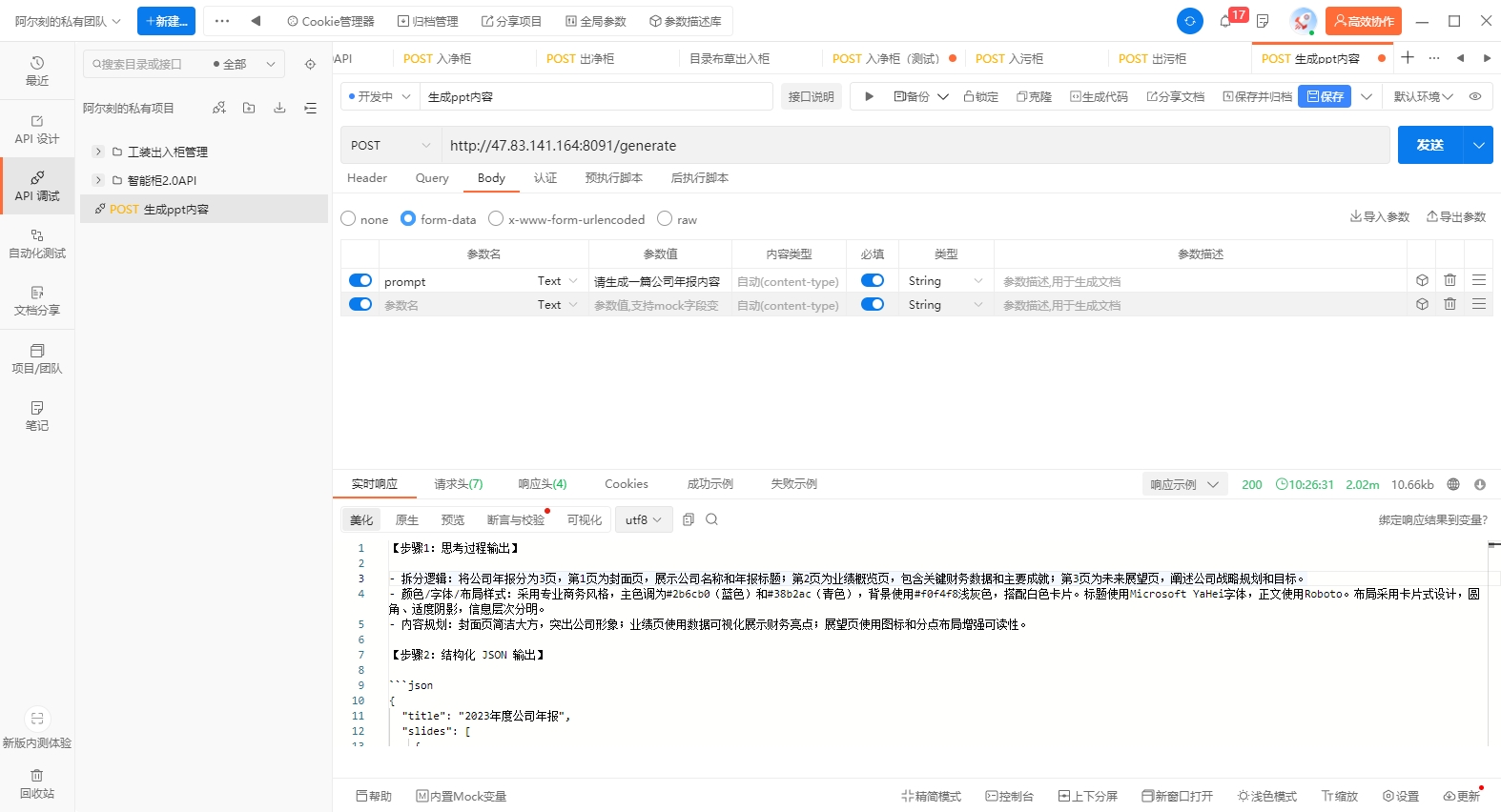This screenshot has width=1501, height=812.
Task: Click the 高效协作 button
Action: click(1364, 21)
